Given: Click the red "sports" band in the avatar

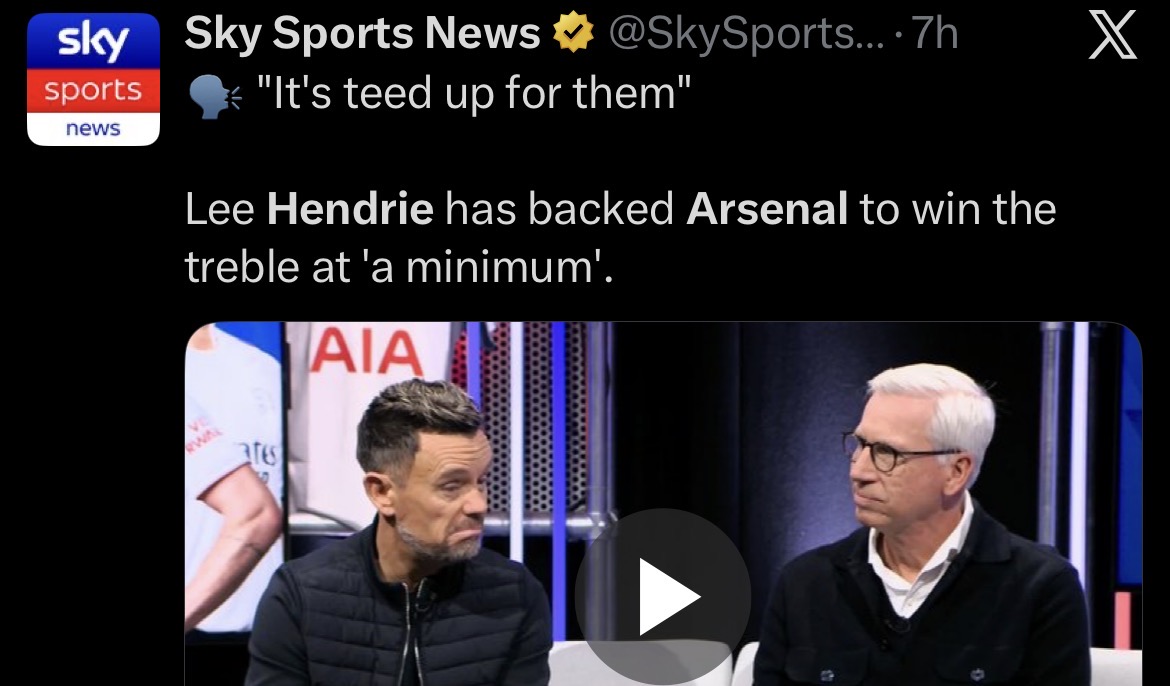Looking at the screenshot, I should pyautogui.click(x=93, y=90).
